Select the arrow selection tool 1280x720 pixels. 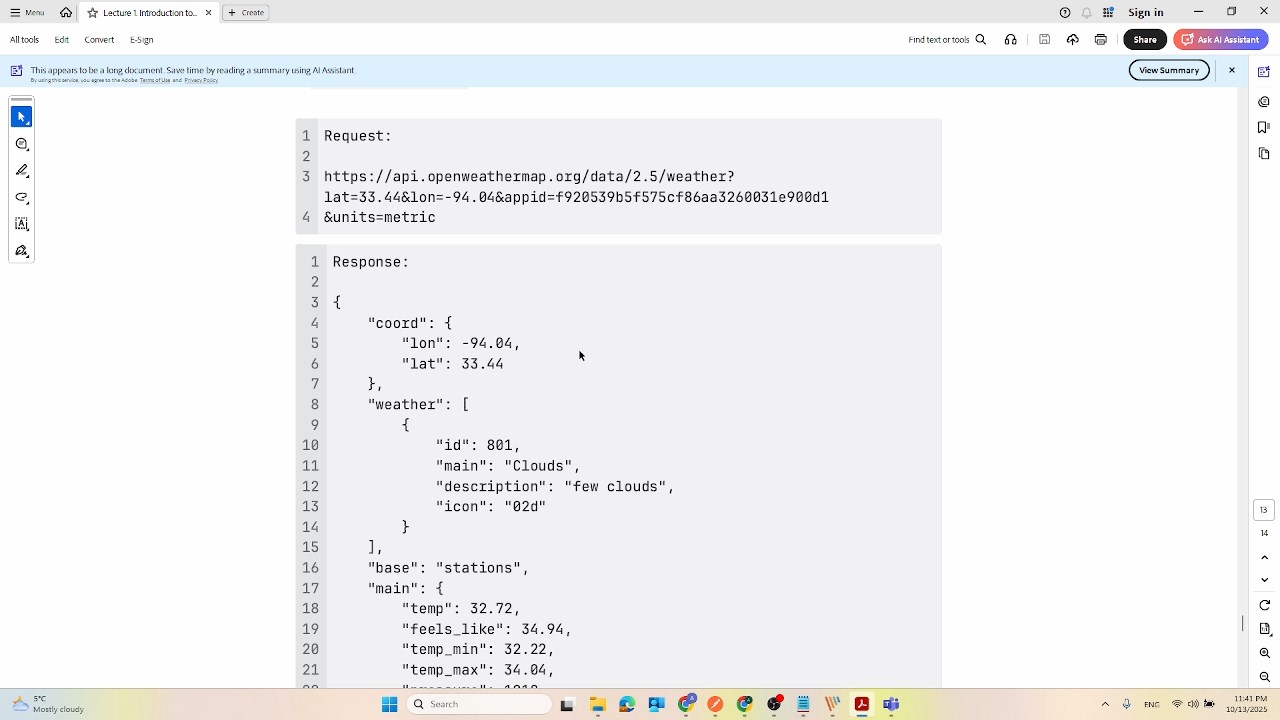[x=21, y=117]
